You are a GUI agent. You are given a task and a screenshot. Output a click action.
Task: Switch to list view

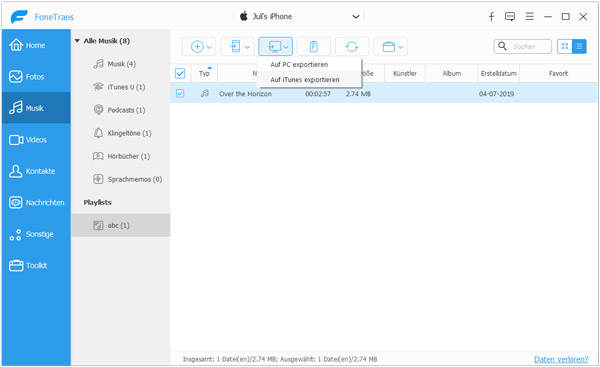579,46
